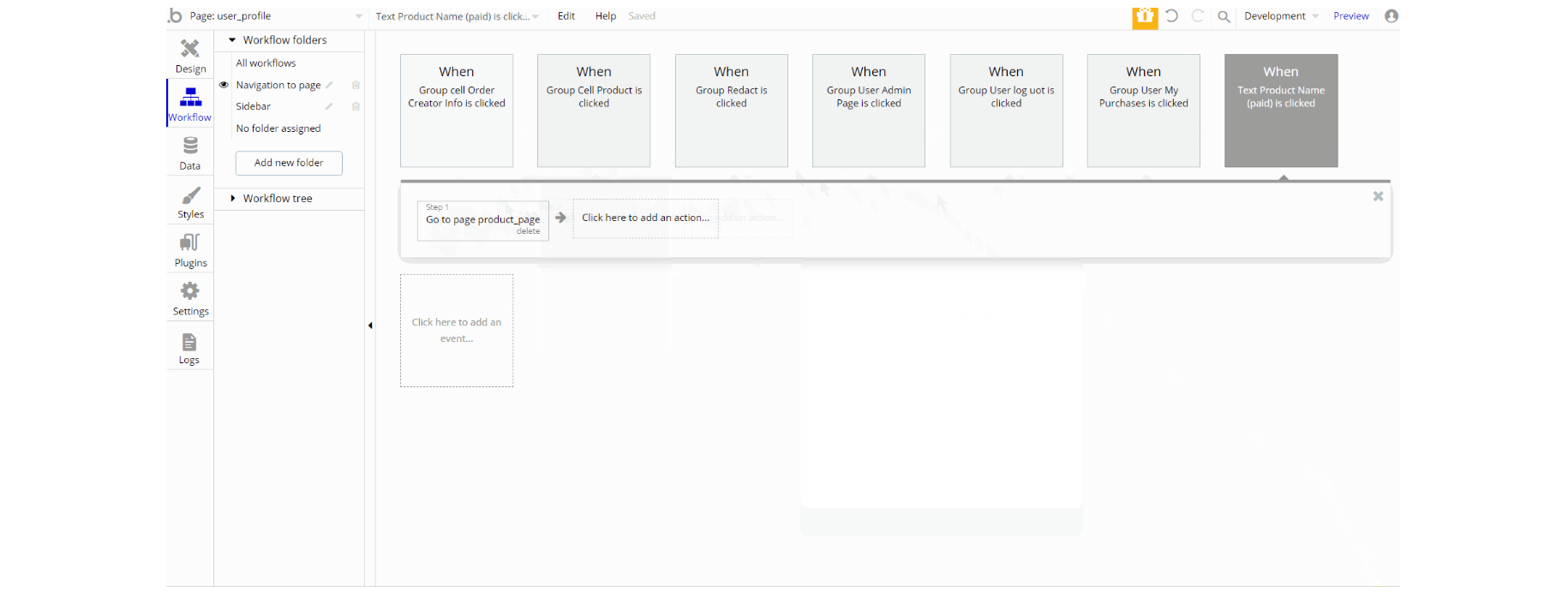Open the Edit menu
1568x598 pixels.
566,16
